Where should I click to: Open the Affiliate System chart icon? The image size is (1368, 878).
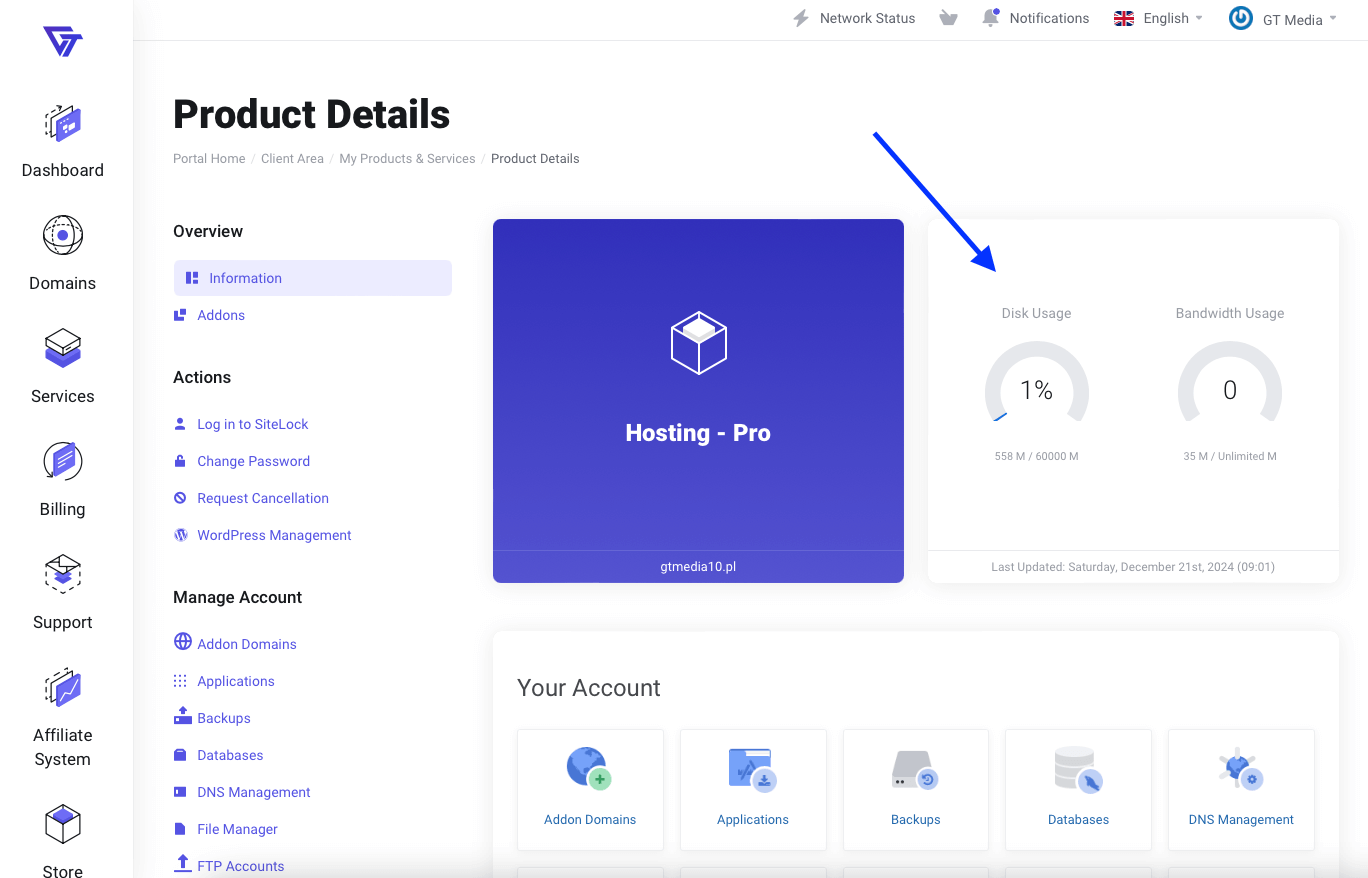coord(63,688)
